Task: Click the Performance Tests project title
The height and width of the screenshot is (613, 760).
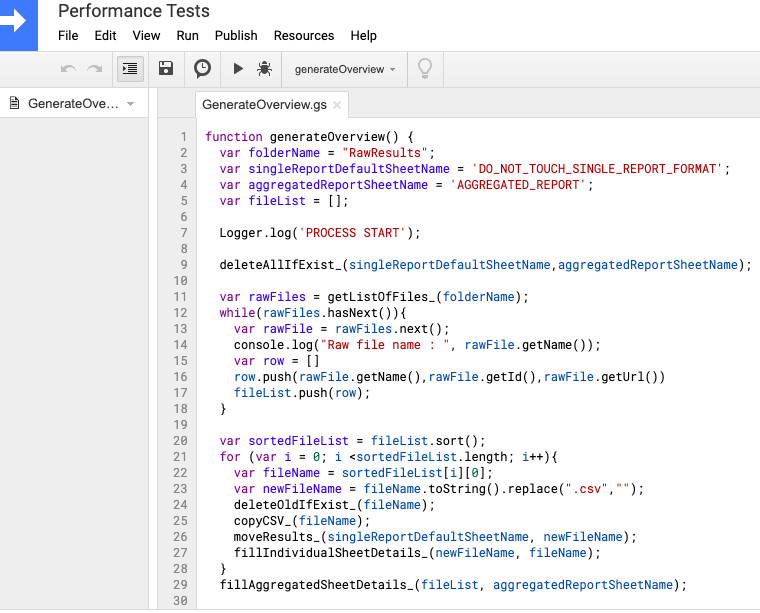Action: (x=134, y=11)
